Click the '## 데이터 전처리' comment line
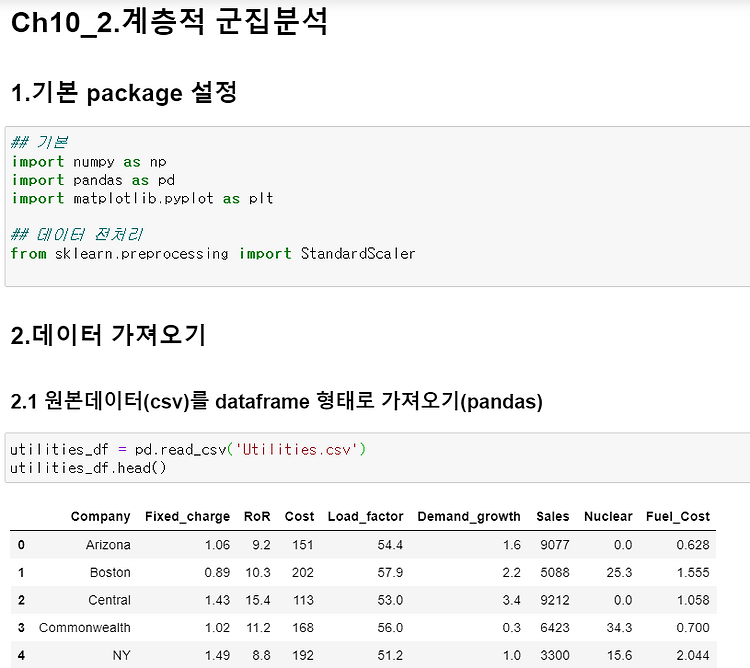 (x=77, y=234)
